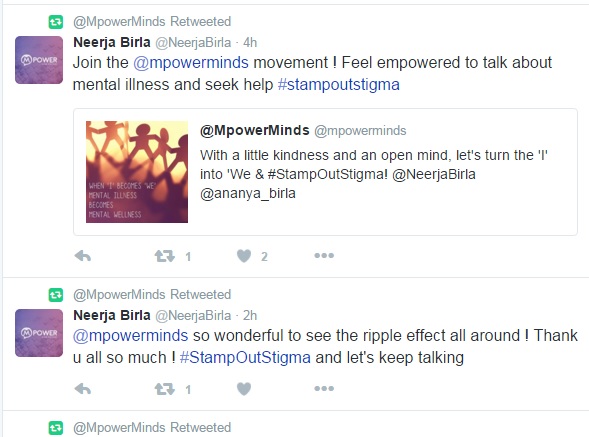Click the green retweeted icon above the first tweet
The image size is (589, 437).
[56, 22]
